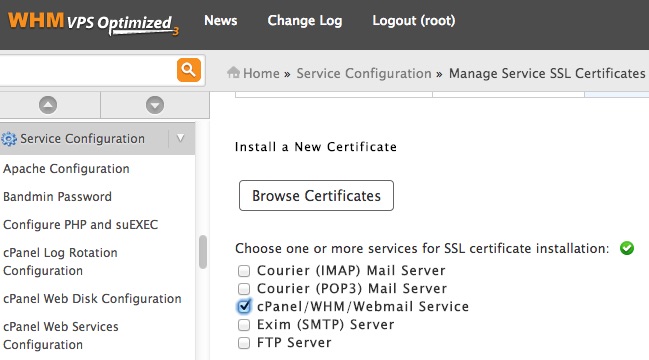Viewport: 649px width, 360px height.
Task: Collapse the Service Configuration section arrow
Action: click(180, 138)
